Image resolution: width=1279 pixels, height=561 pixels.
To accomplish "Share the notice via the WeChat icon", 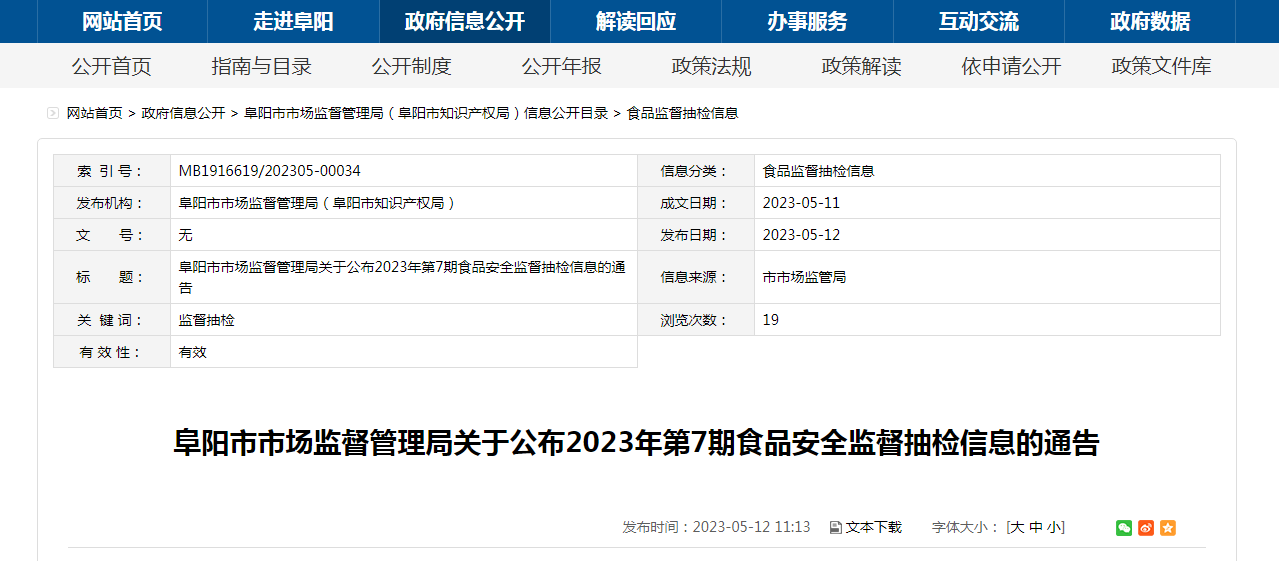I will pos(1124,528).
